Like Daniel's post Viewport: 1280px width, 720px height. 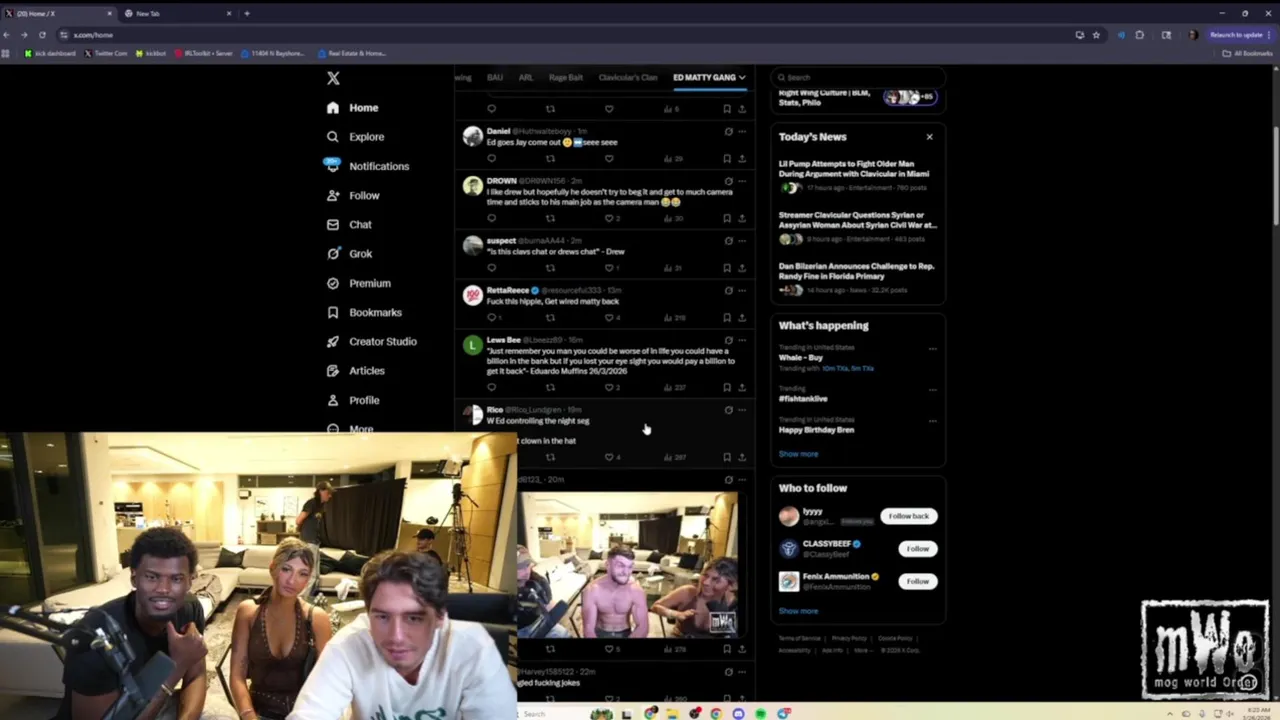tap(609, 158)
